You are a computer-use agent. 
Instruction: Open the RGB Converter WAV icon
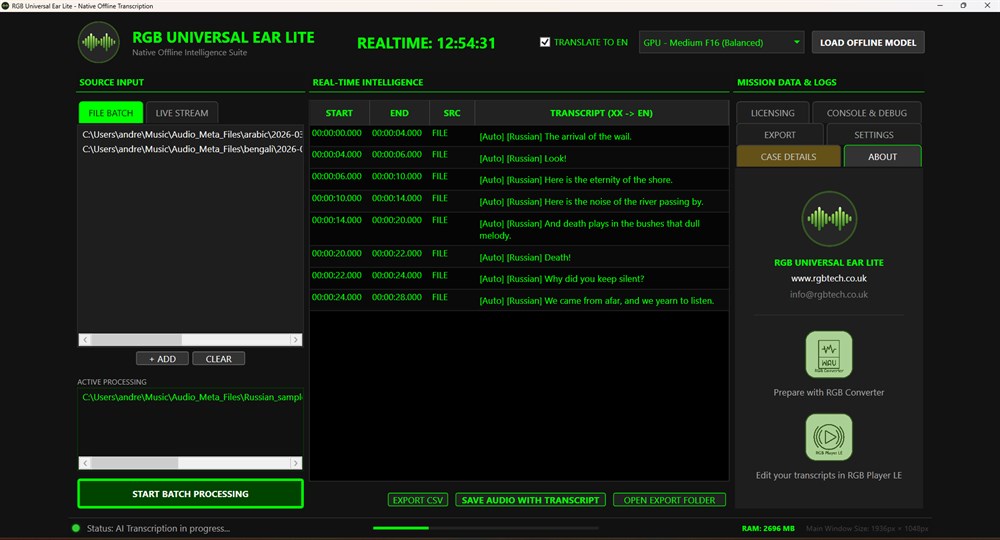tap(828, 354)
